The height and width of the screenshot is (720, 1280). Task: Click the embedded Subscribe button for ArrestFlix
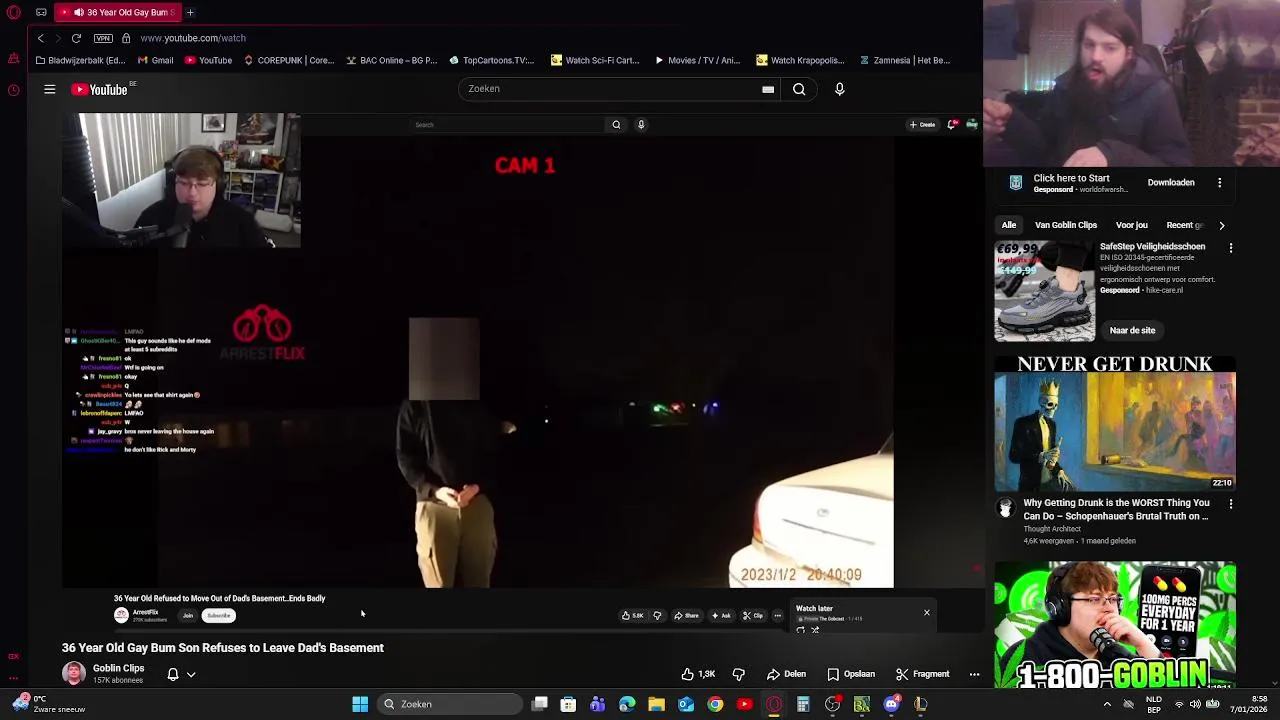click(x=219, y=616)
